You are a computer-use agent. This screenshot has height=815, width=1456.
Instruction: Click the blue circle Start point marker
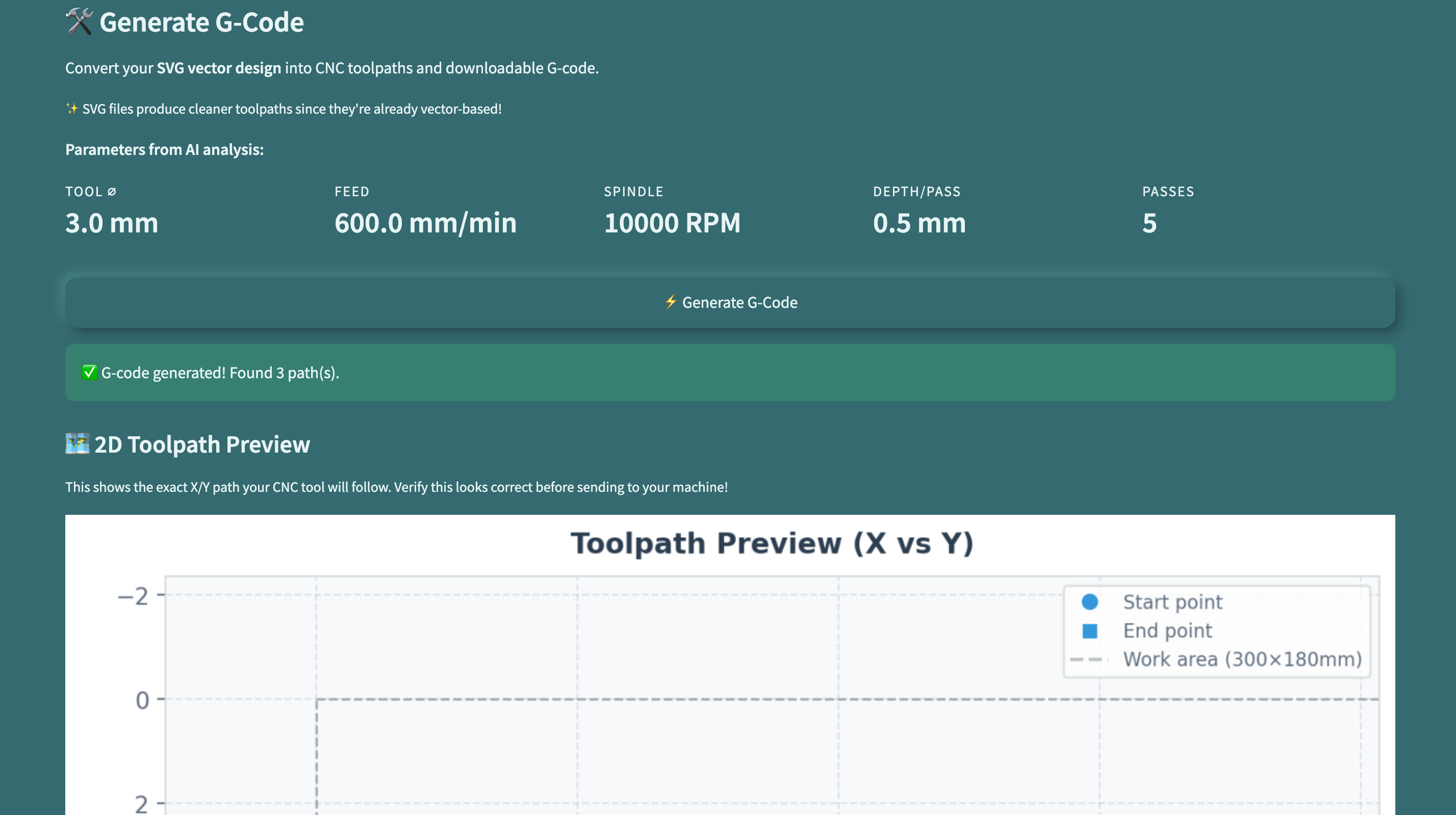[x=1089, y=601]
